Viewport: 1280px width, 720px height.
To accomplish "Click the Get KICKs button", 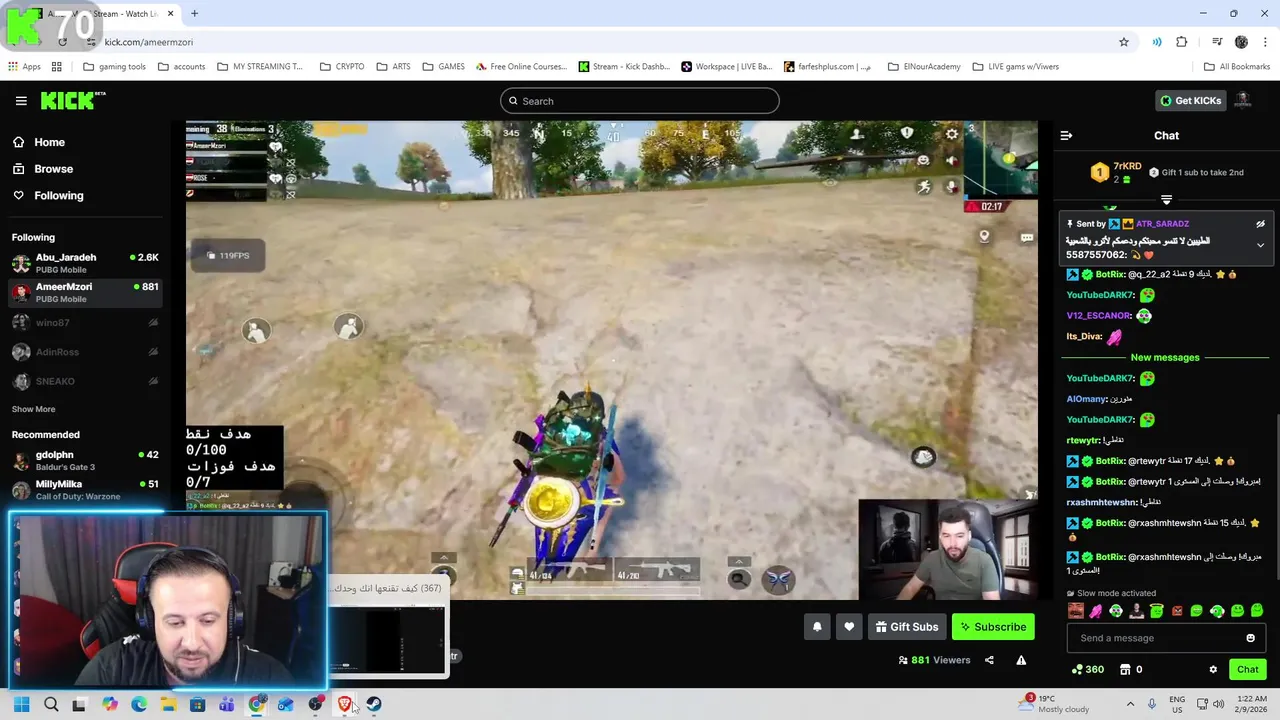I will [1190, 101].
